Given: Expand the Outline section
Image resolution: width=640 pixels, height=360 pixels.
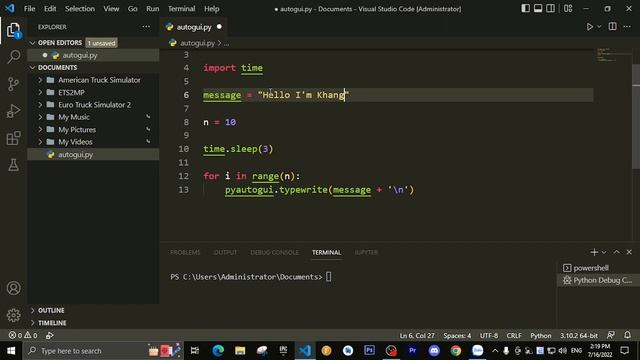Looking at the screenshot, I should [93, 311].
